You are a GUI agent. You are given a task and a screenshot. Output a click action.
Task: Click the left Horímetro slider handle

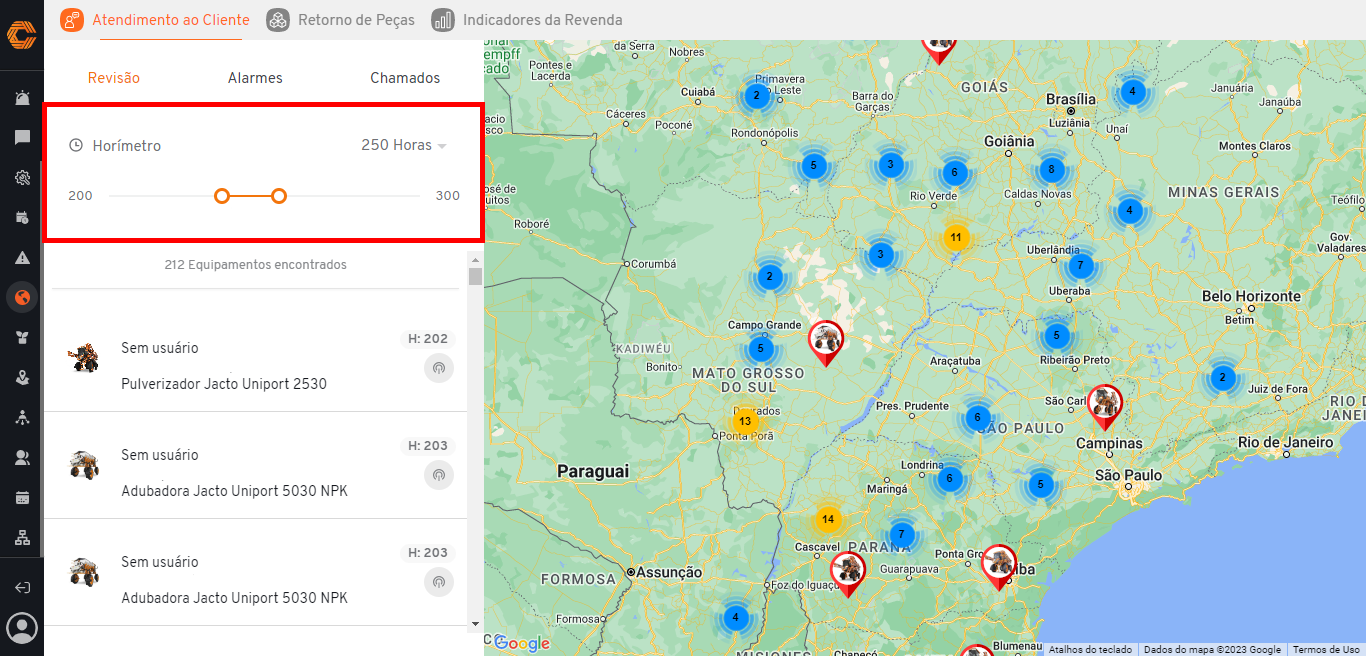click(x=222, y=196)
